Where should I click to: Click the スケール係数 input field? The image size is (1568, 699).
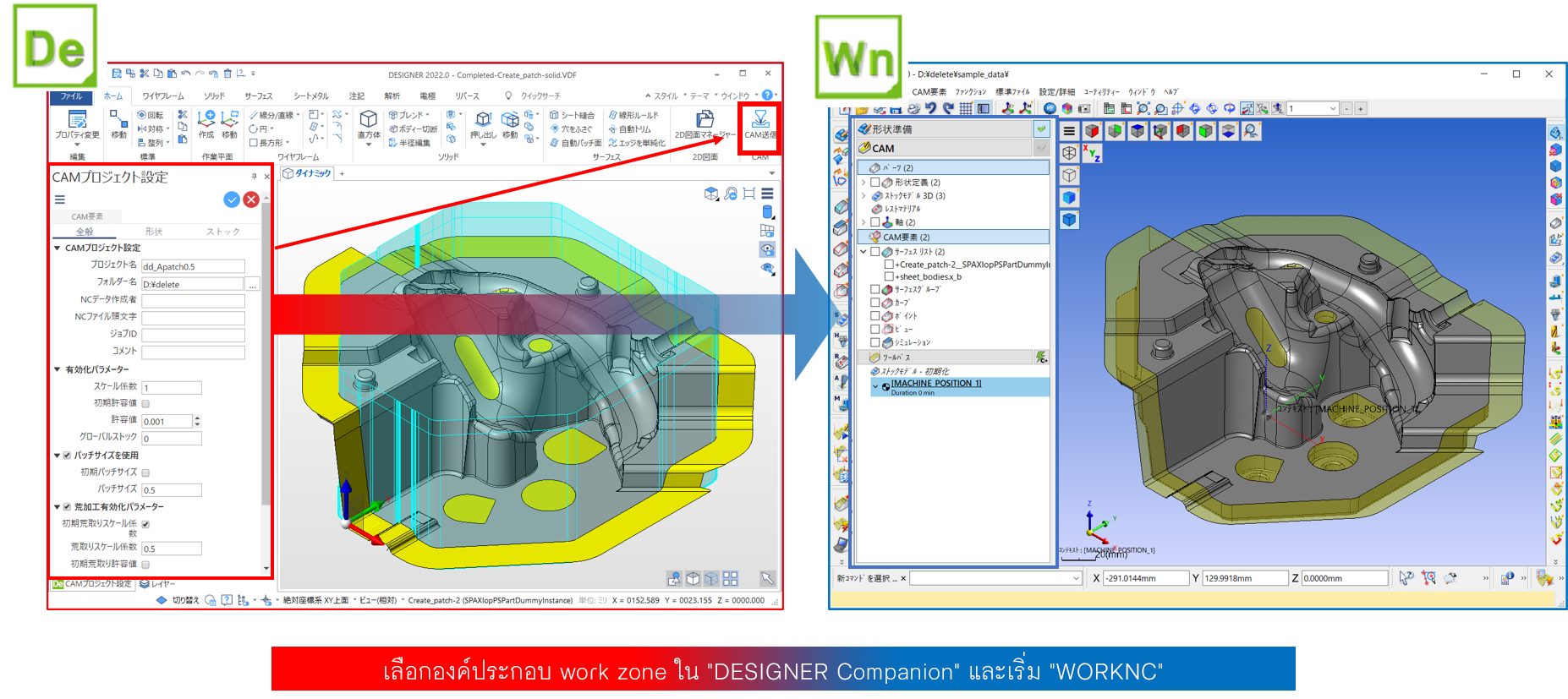pyautogui.click(x=172, y=387)
